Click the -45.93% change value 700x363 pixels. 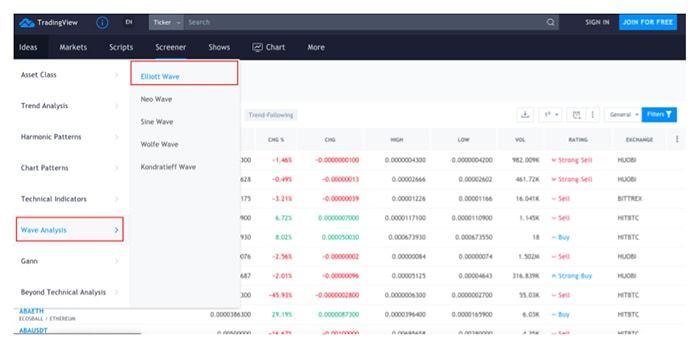(280, 295)
